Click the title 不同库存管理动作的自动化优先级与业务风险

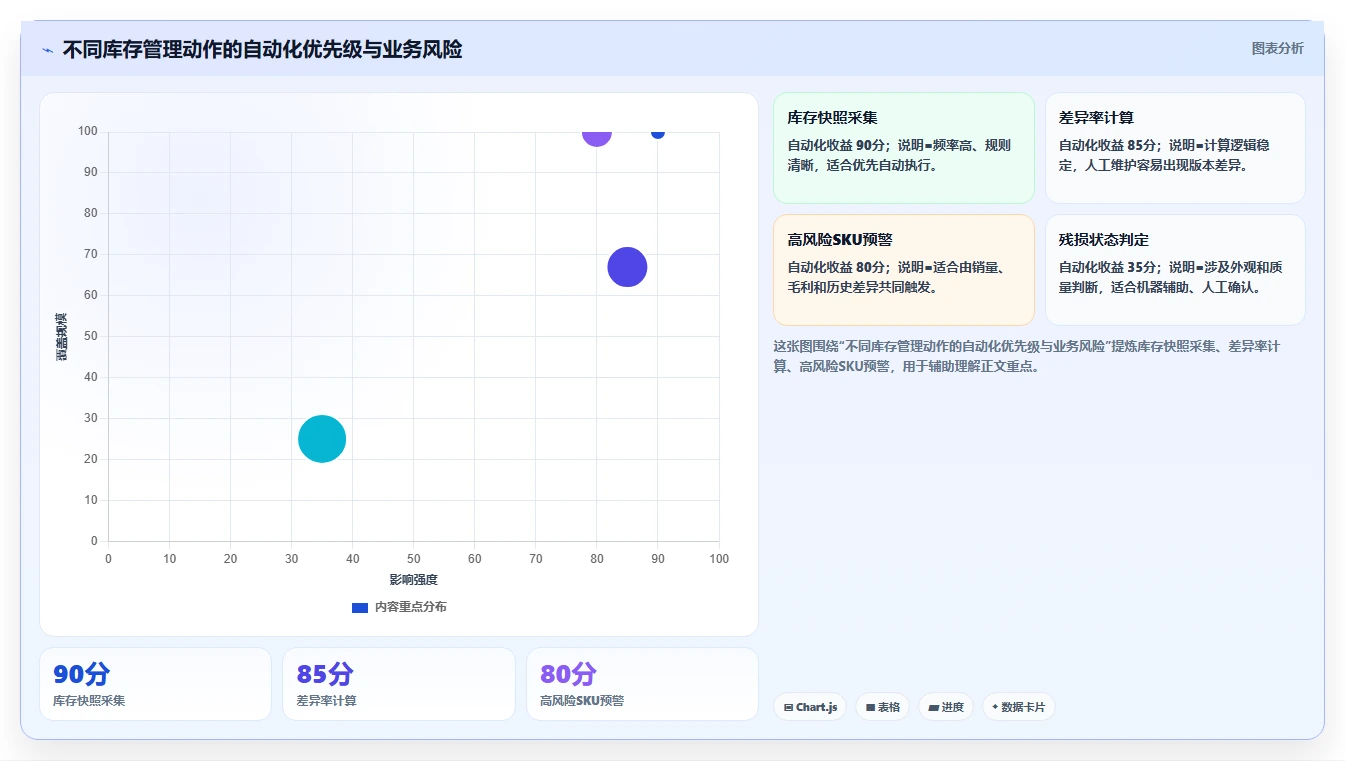[262, 50]
